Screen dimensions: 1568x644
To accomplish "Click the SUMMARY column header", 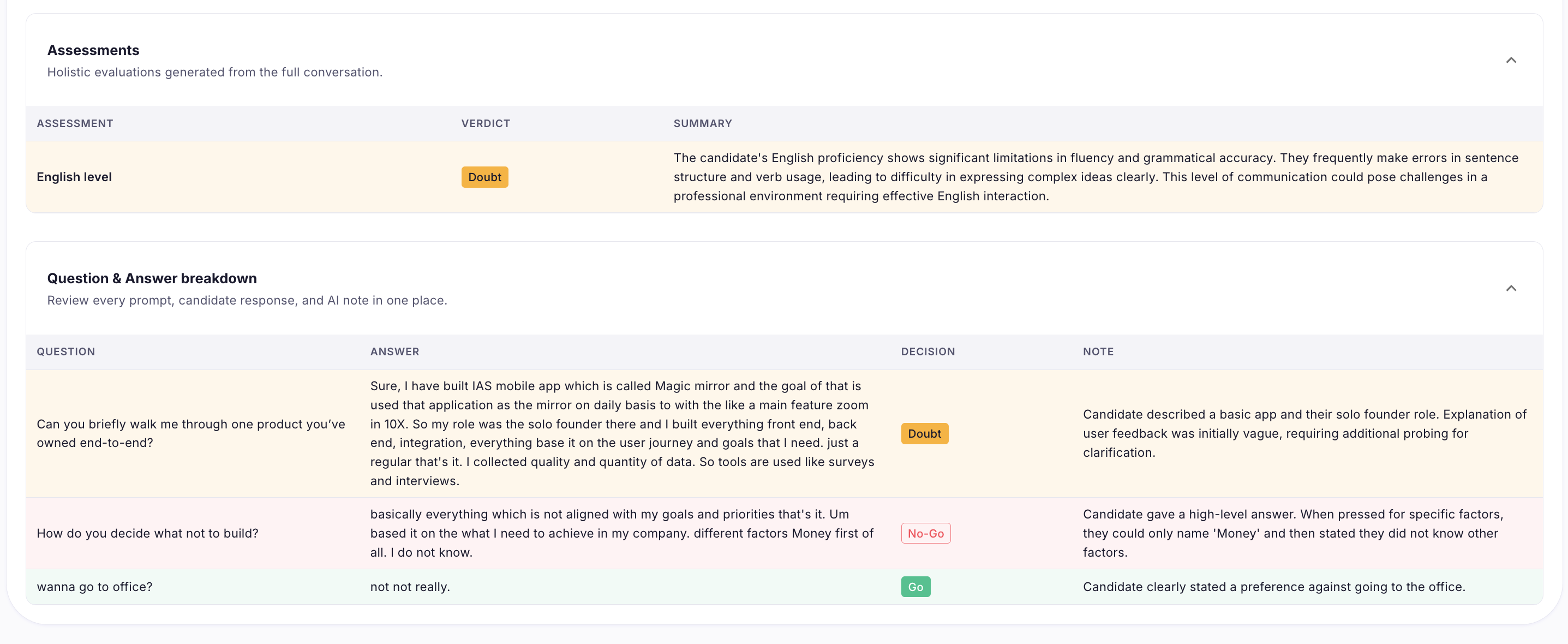I will 702,123.
